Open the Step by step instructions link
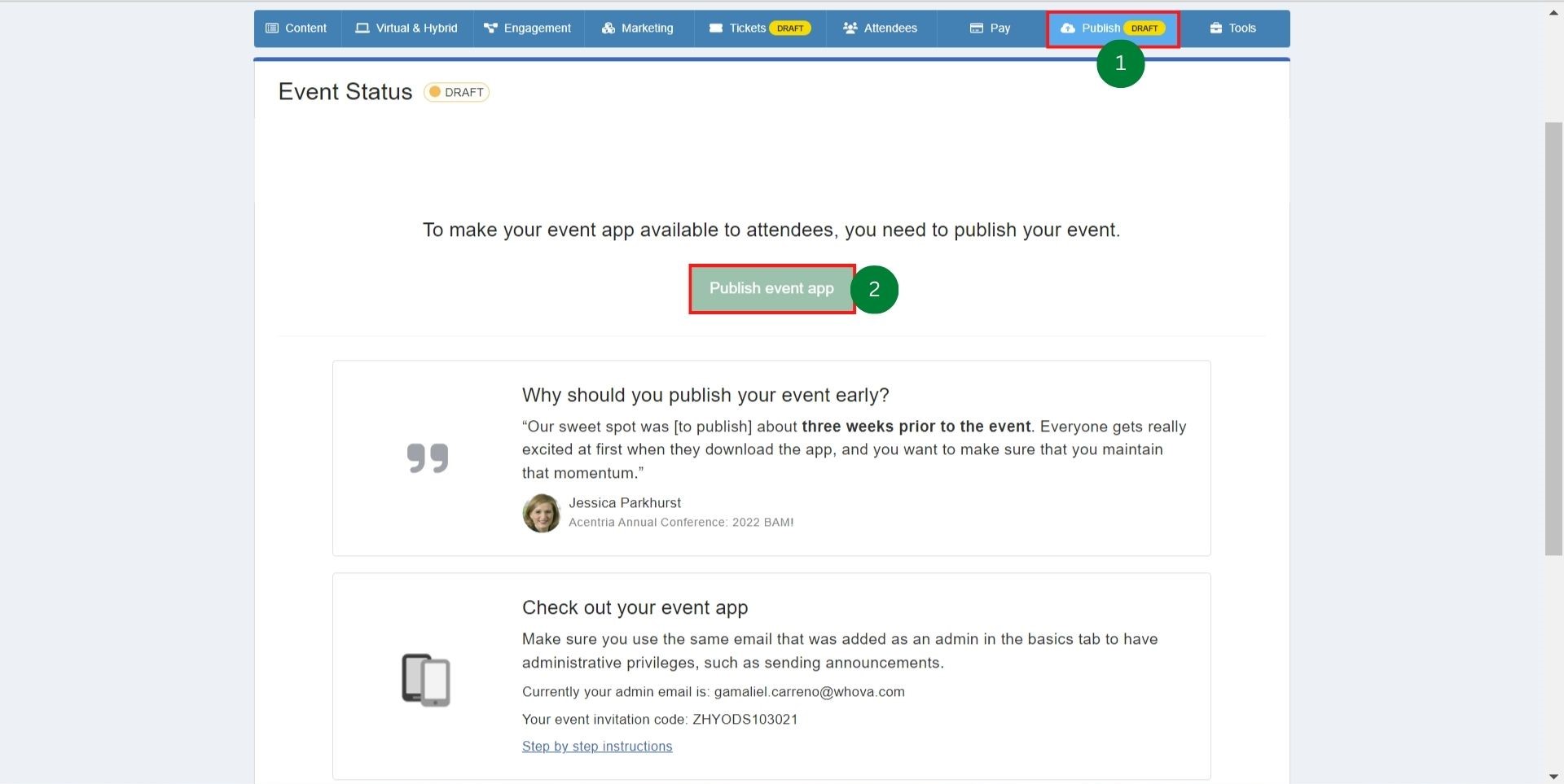The height and width of the screenshot is (784, 1564). [x=597, y=747]
